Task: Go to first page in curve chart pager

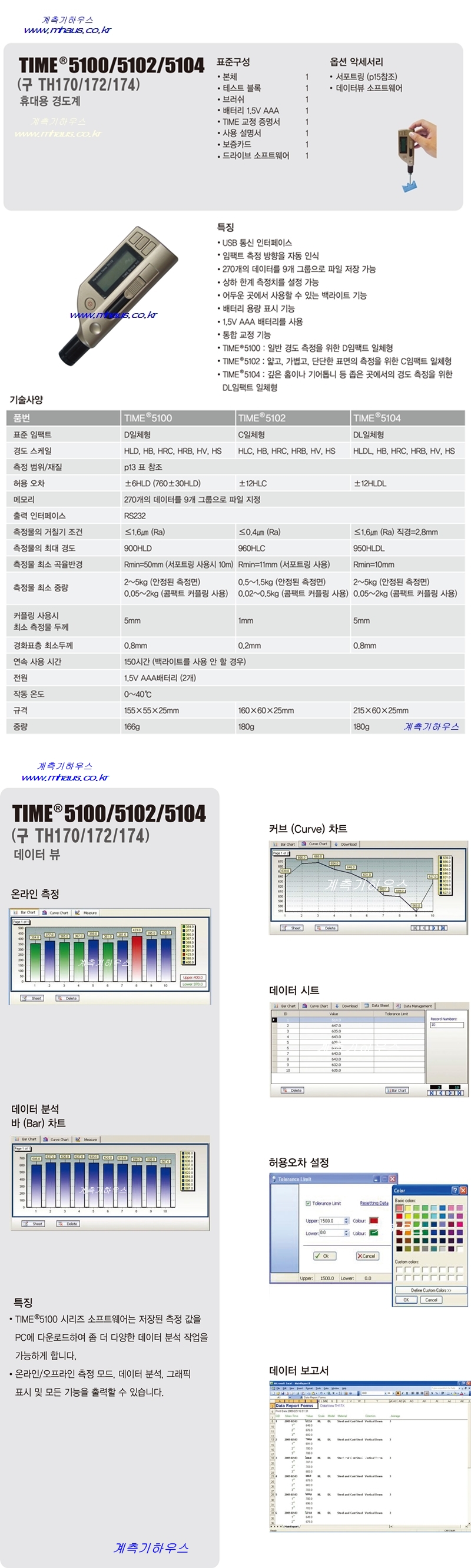Action: tap(414, 928)
